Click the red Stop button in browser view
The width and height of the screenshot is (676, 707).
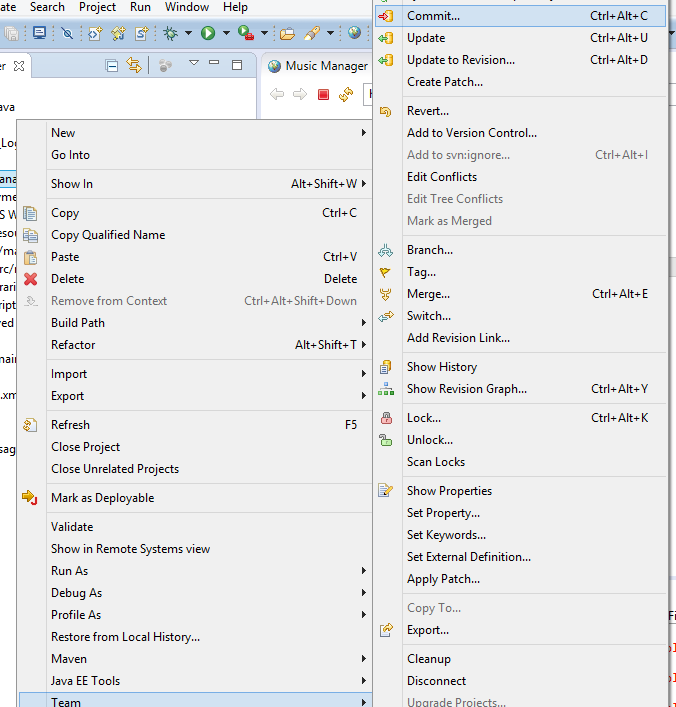[323, 94]
